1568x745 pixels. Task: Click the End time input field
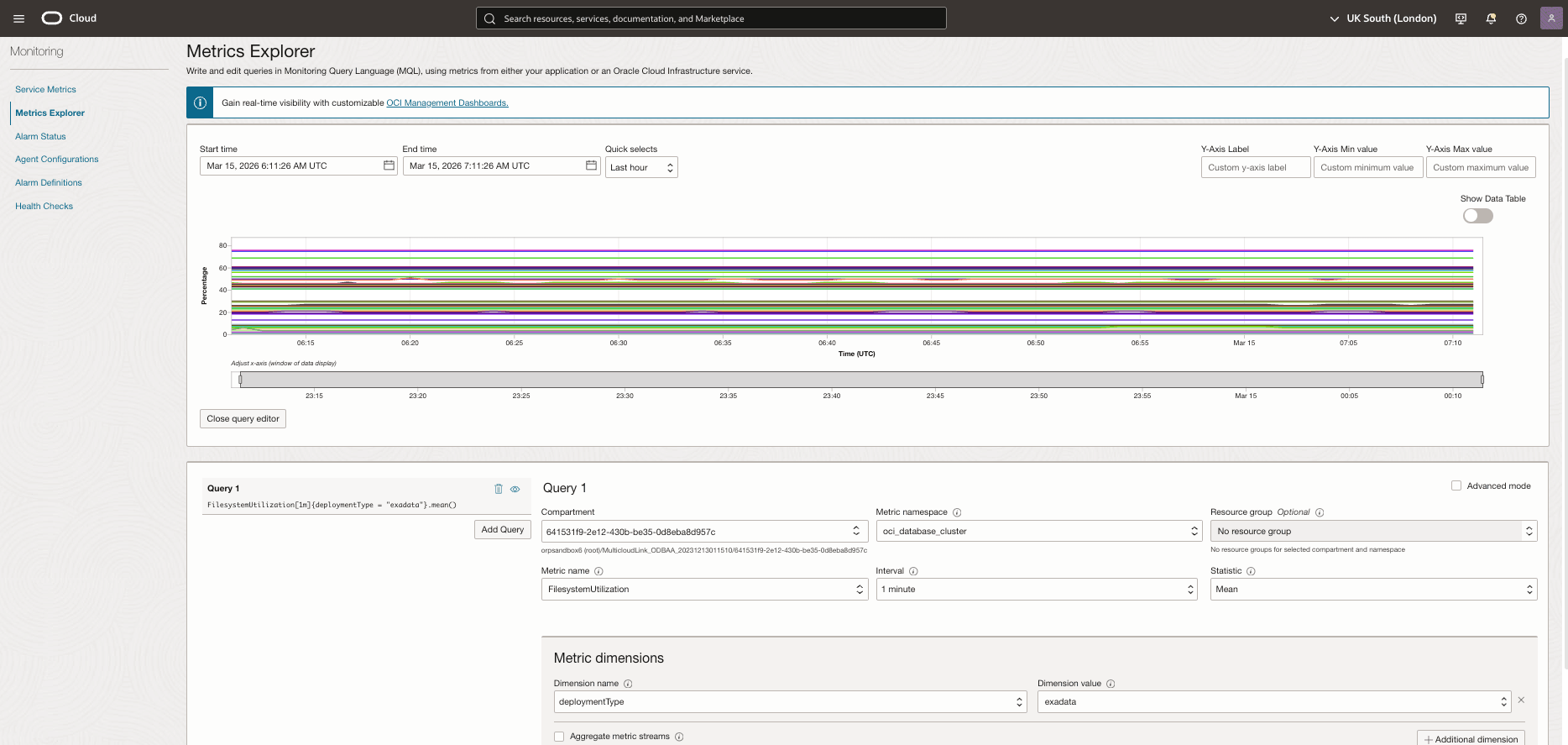[501, 165]
